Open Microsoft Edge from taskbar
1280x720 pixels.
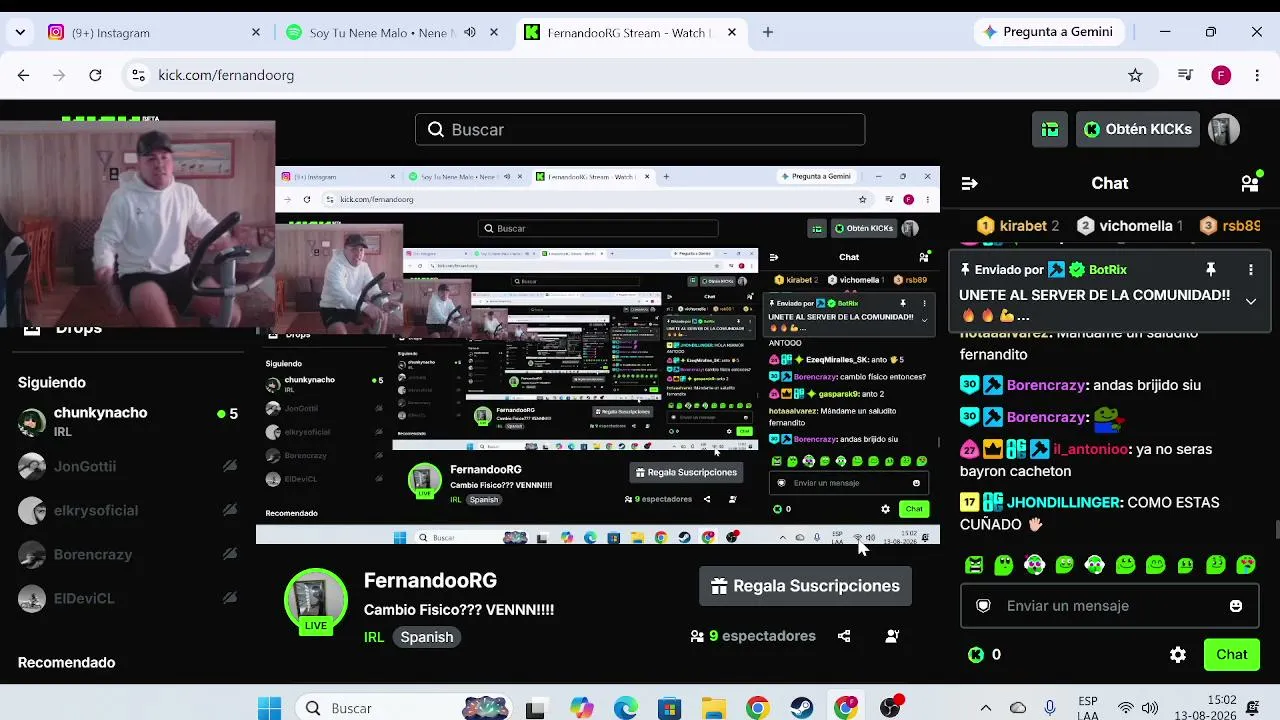[x=625, y=708]
